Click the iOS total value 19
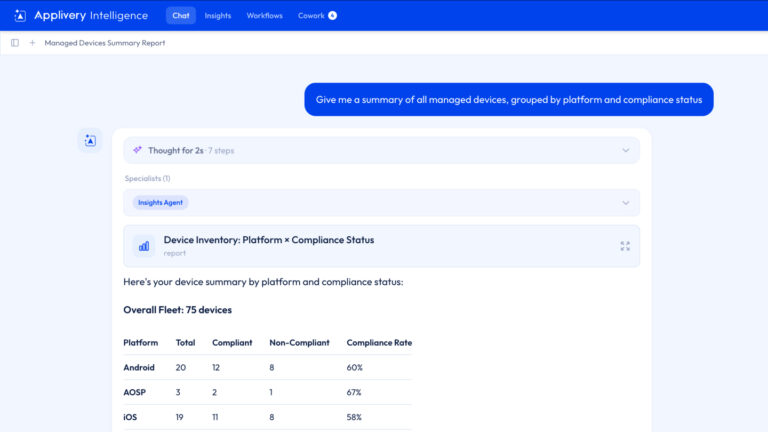768x432 pixels. (x=180, y=417)
